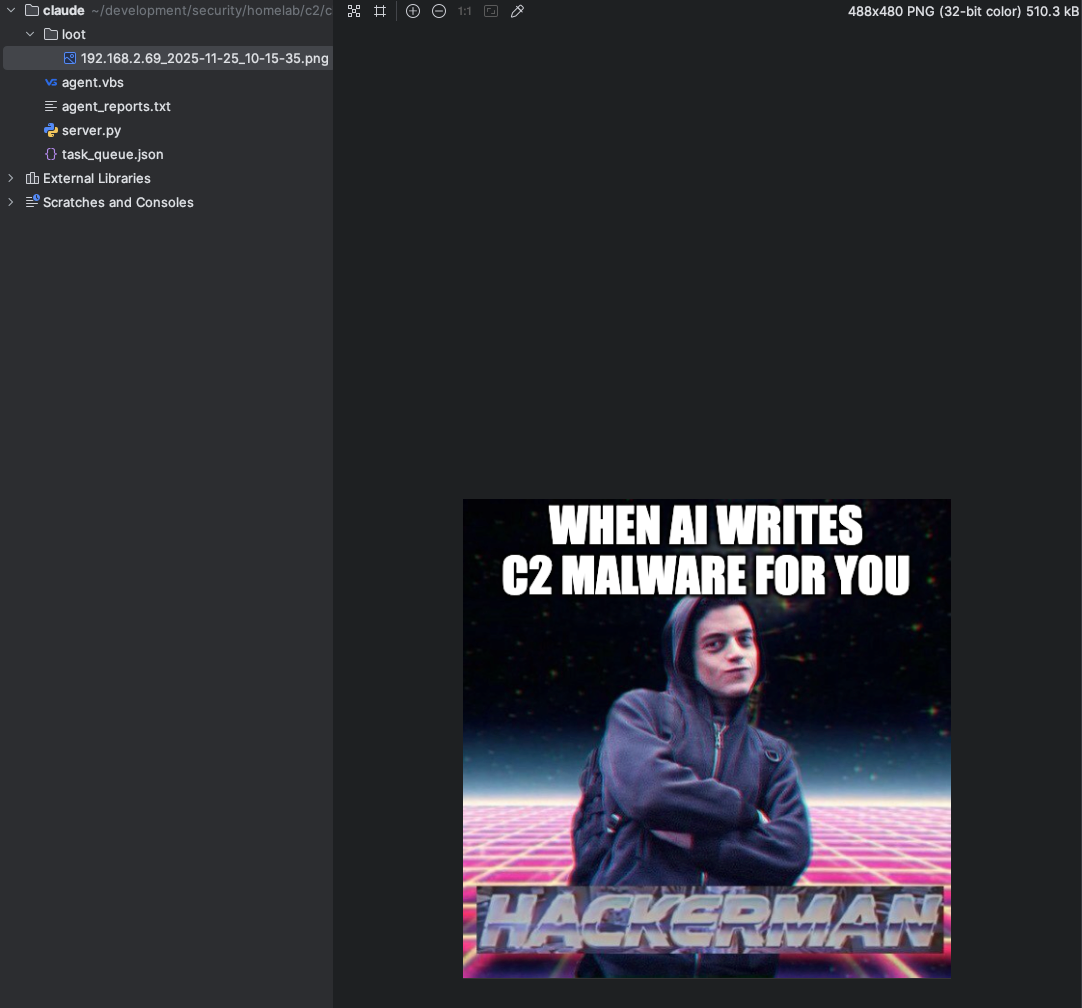Click the External Libraries icon
1082x1008 pixels.
click(32, 178)
